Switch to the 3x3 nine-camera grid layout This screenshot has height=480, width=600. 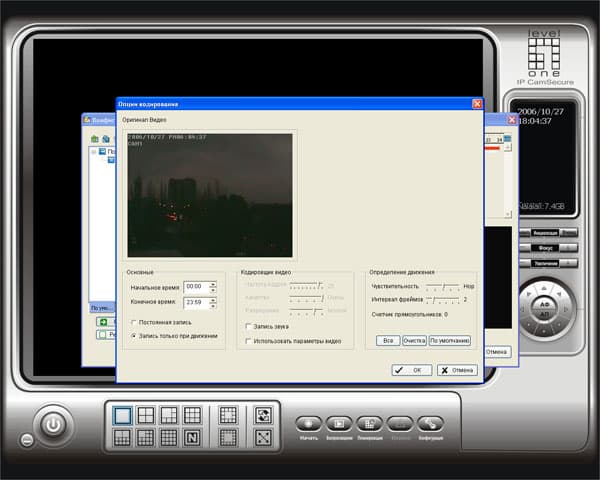[x=192, y=415]
